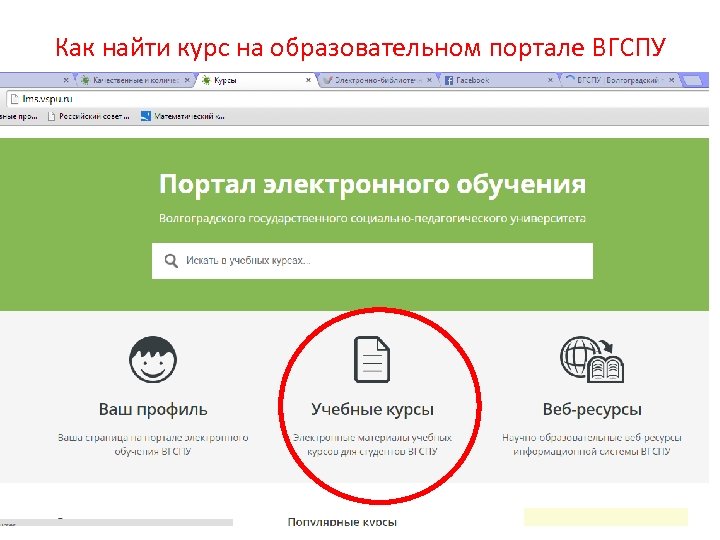
Task: Open the Учебные курсы link
Action: tap(372, 409)
